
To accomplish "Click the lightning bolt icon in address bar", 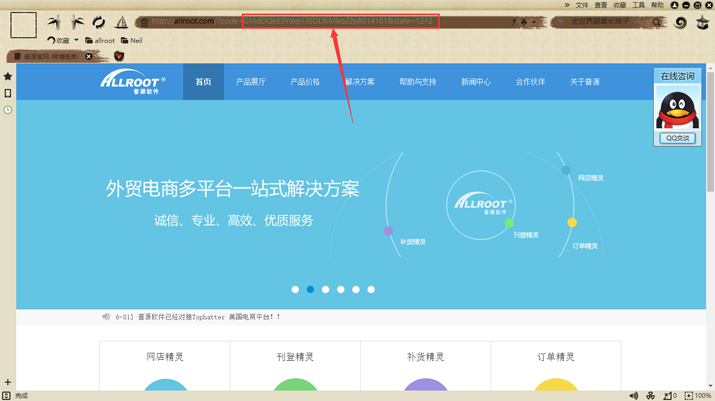I will (x=514, y=21).
